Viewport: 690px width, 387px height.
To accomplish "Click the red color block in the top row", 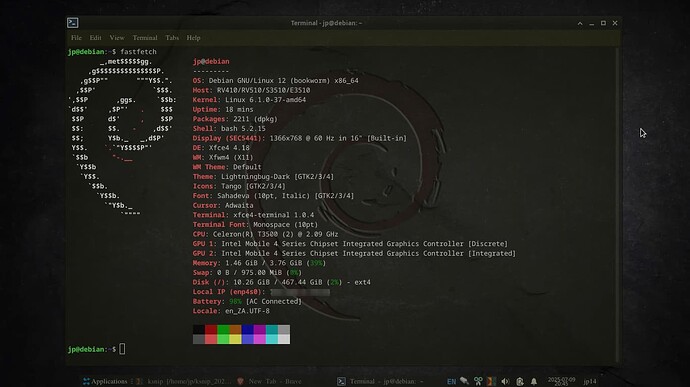I will click(211, 329).
